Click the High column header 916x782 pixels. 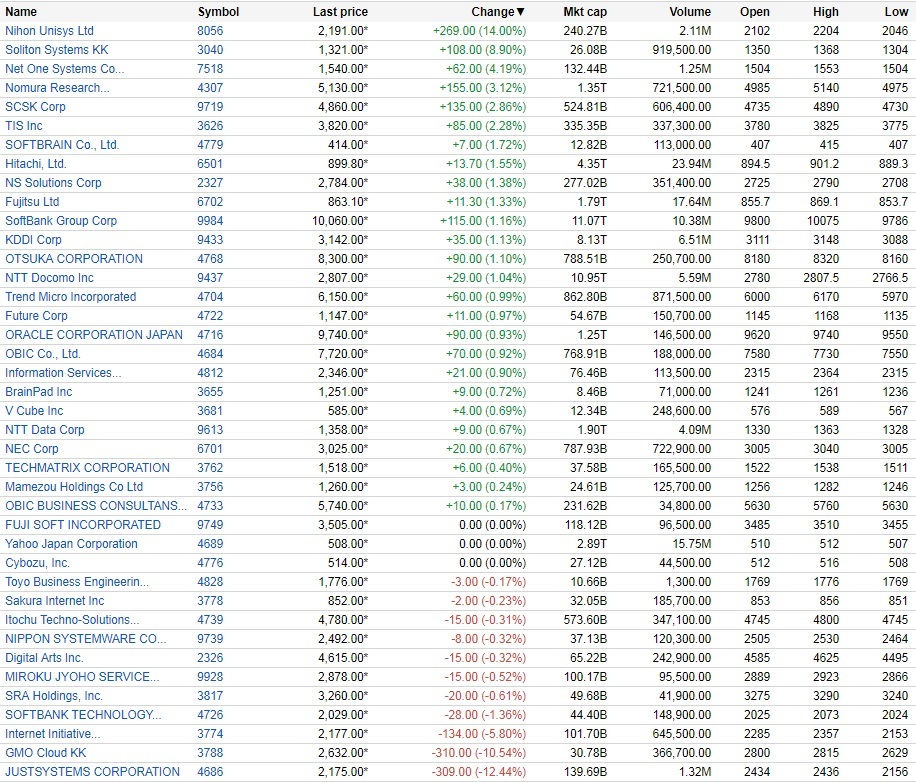825,12
